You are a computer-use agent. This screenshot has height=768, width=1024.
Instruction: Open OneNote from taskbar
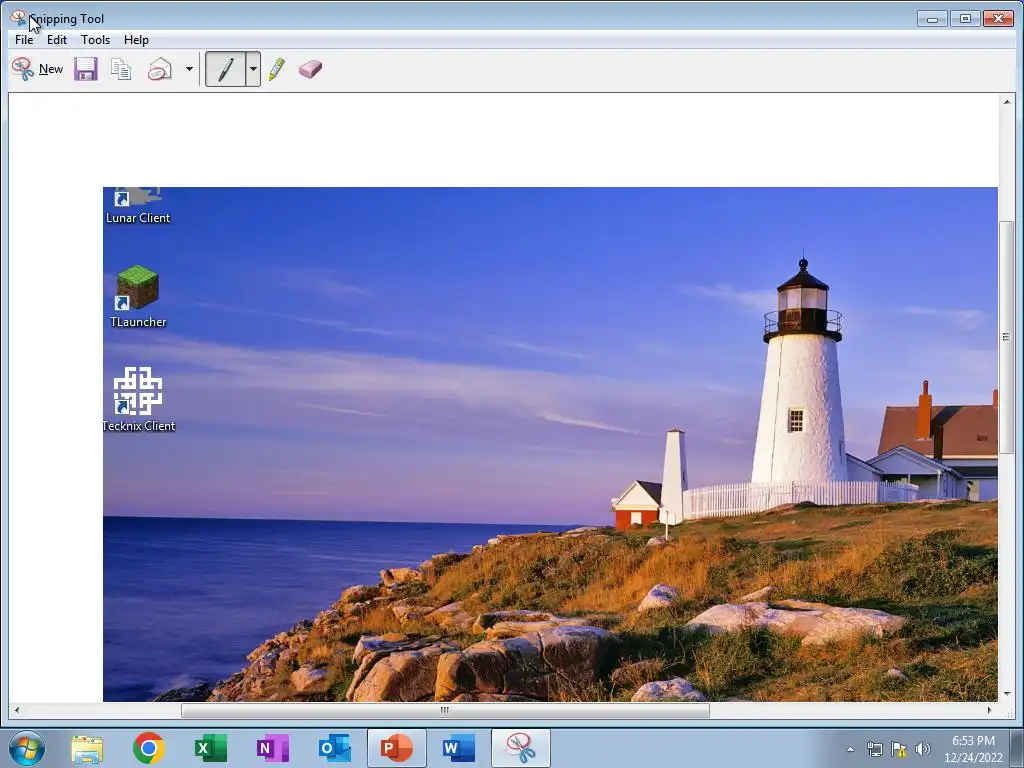pos(272,748)
